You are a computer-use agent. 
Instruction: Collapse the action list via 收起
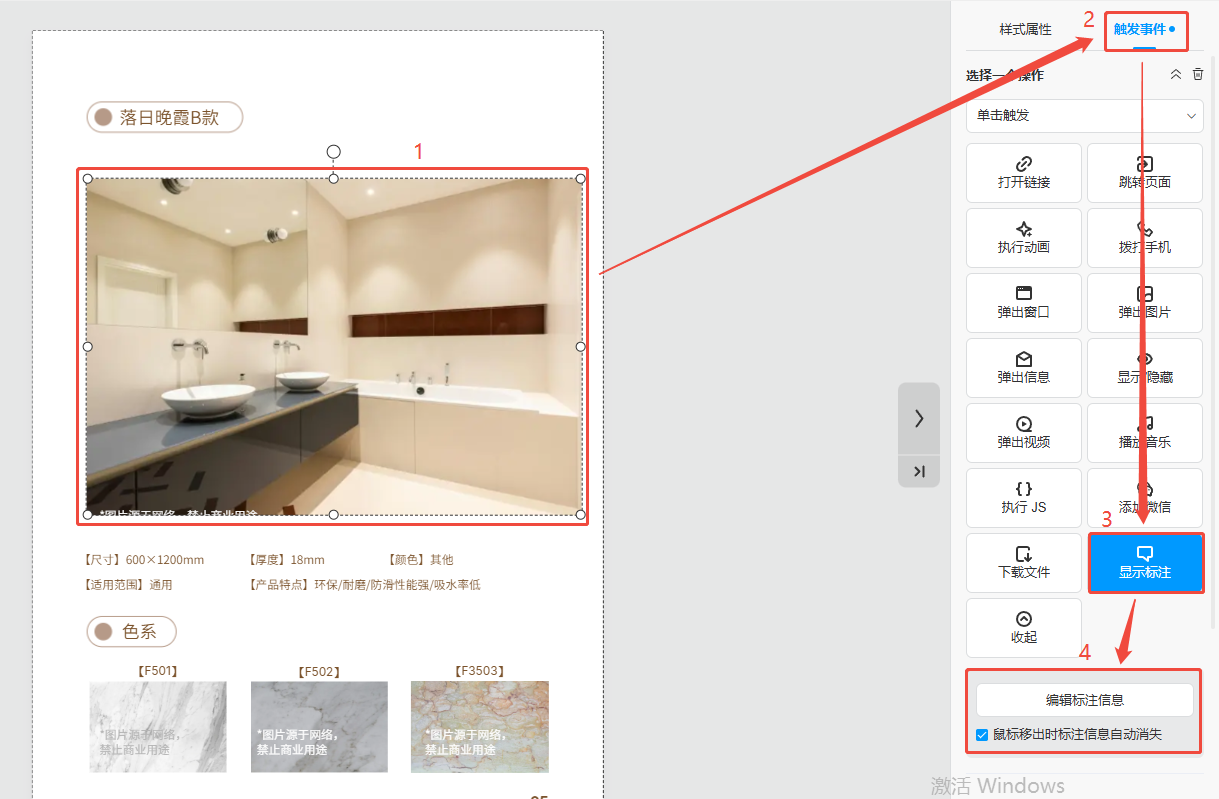pyautogui.click(x=1023, y=628)
